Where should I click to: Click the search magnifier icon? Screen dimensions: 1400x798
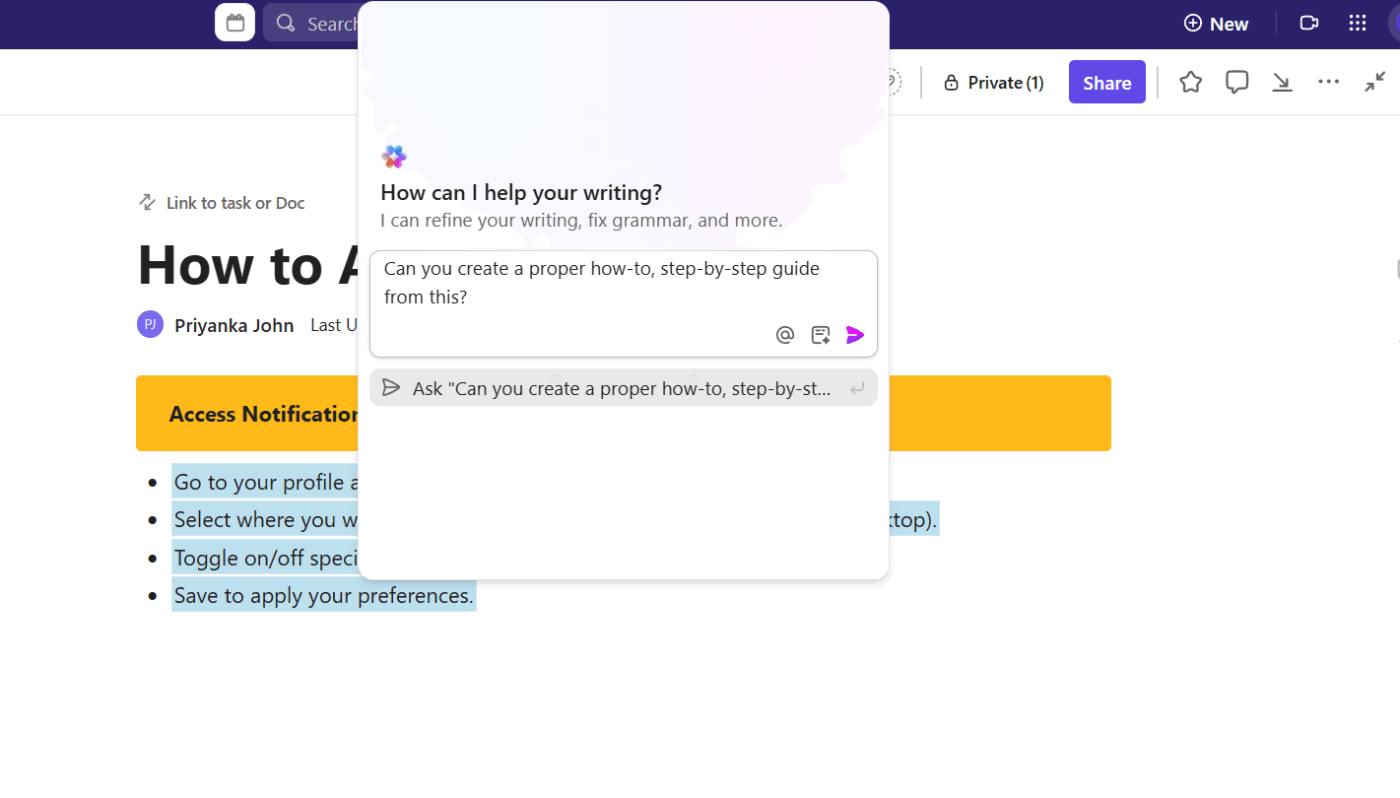point(285,22)
